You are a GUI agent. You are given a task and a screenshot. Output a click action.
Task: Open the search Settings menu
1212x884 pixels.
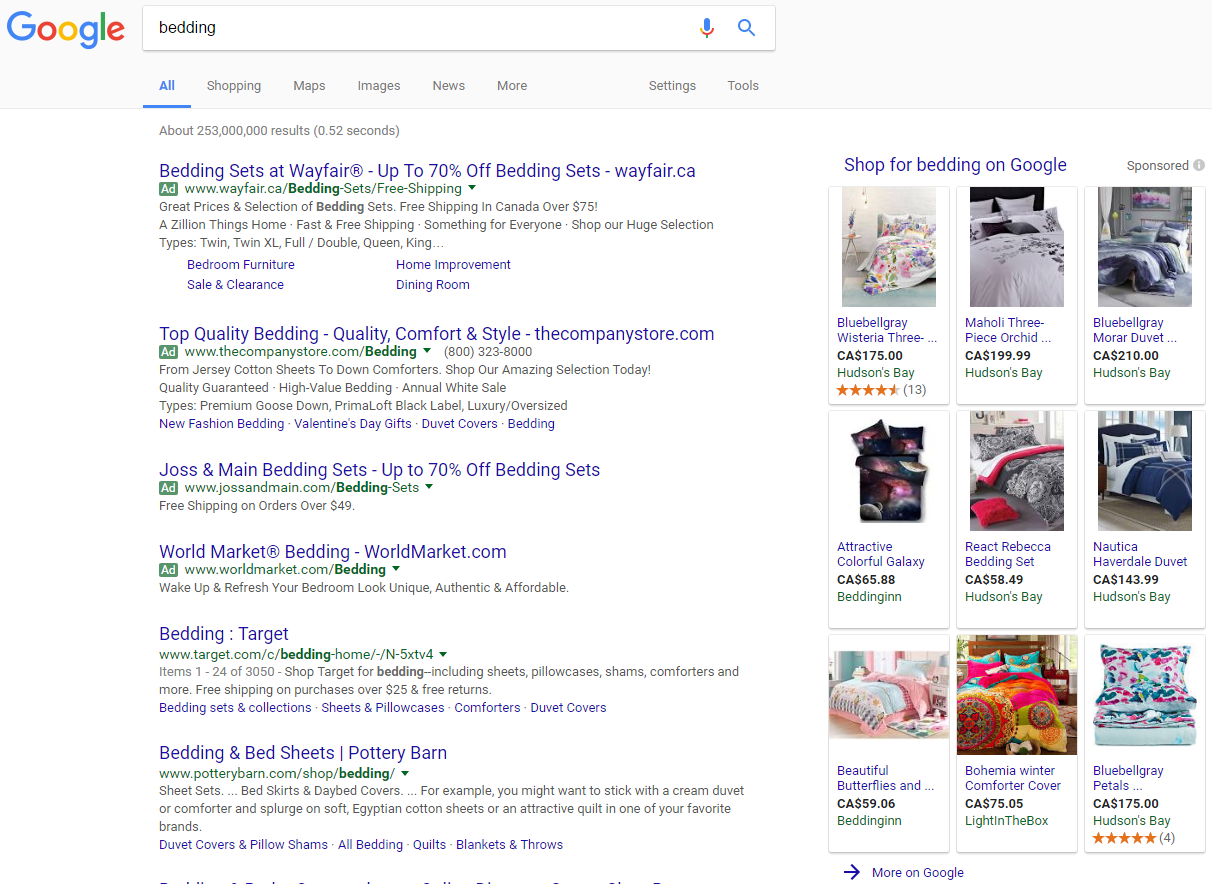tap(672, 86)
